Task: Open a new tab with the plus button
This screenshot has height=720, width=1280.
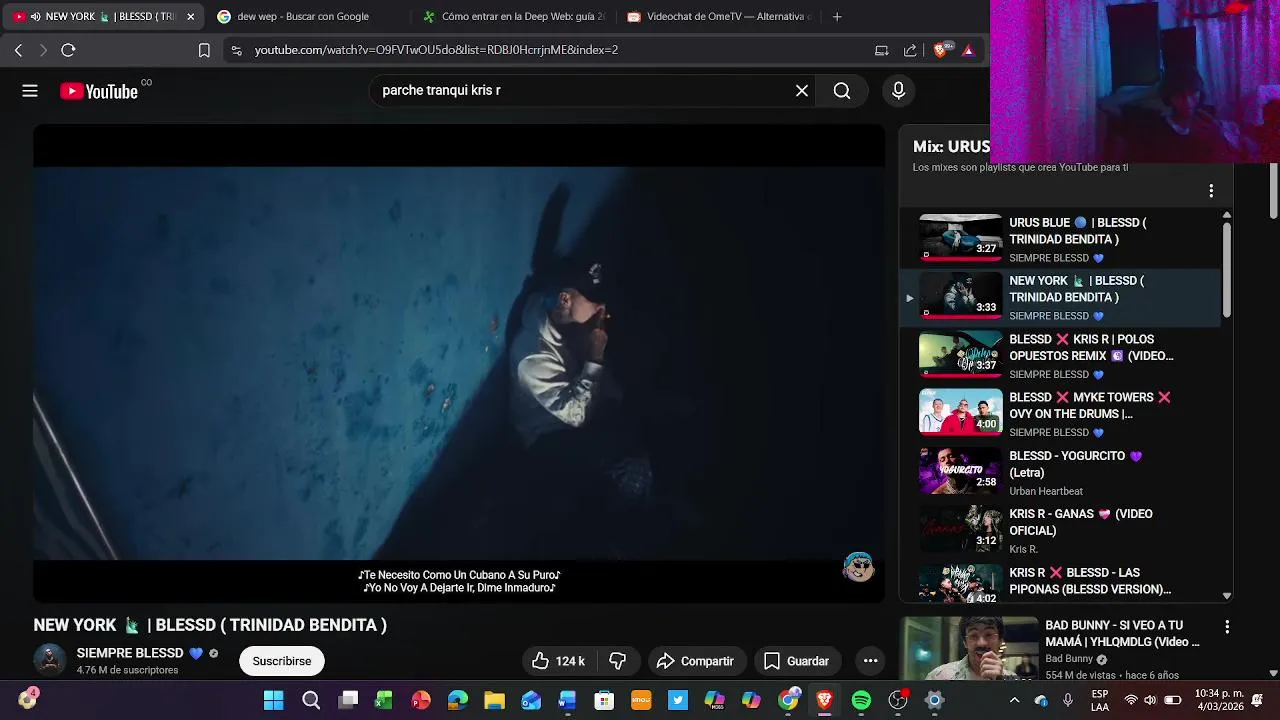Action: click(x=837, y=16)
